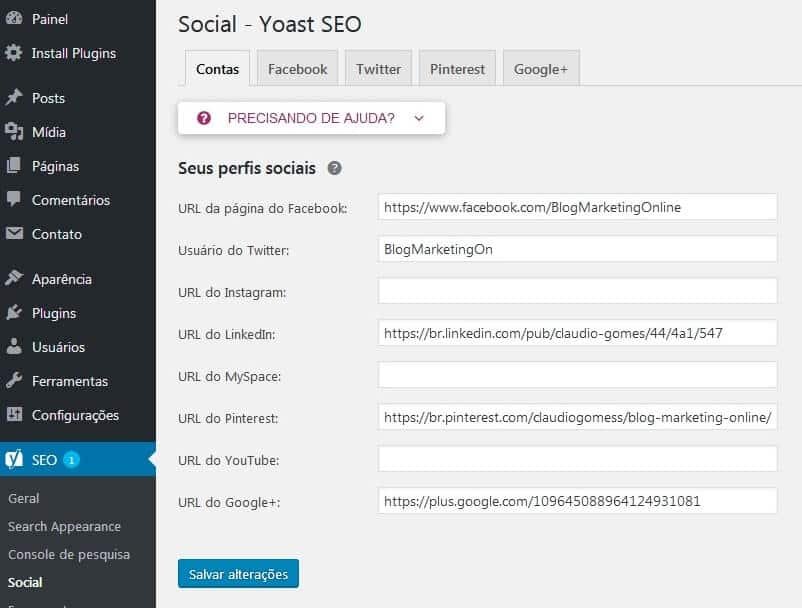Click the 'Social - Yoast SEO' page title
The image size is (802, 608).
(x=270, y=24)
